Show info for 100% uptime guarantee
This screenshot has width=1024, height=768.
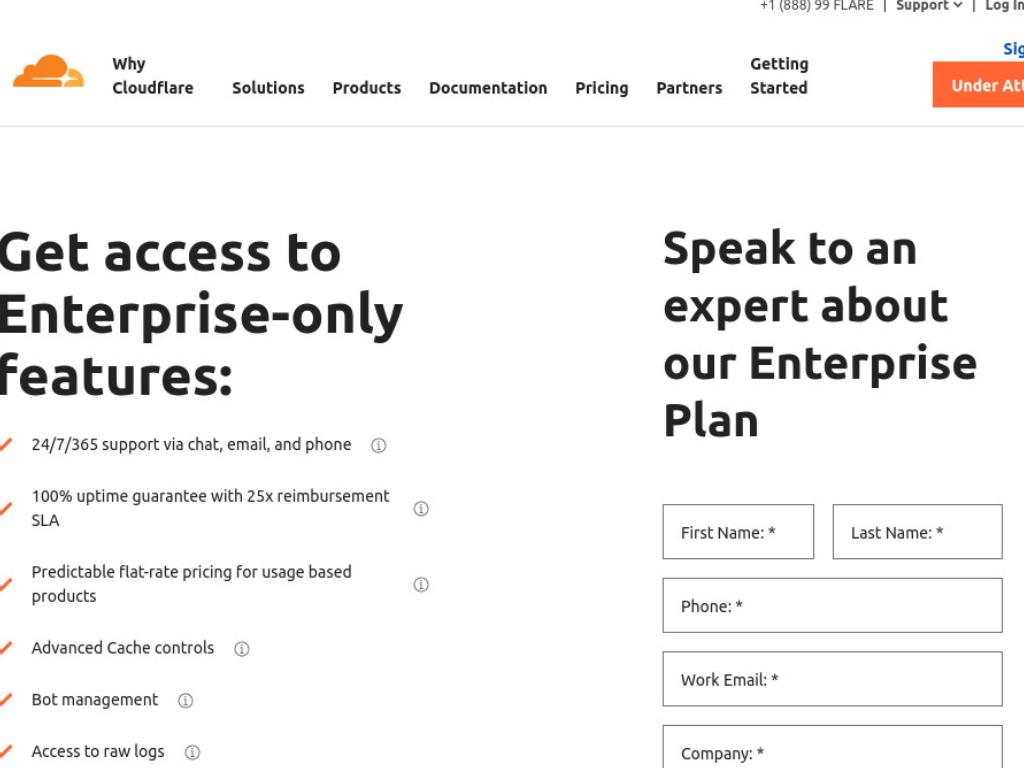point(421,509)
